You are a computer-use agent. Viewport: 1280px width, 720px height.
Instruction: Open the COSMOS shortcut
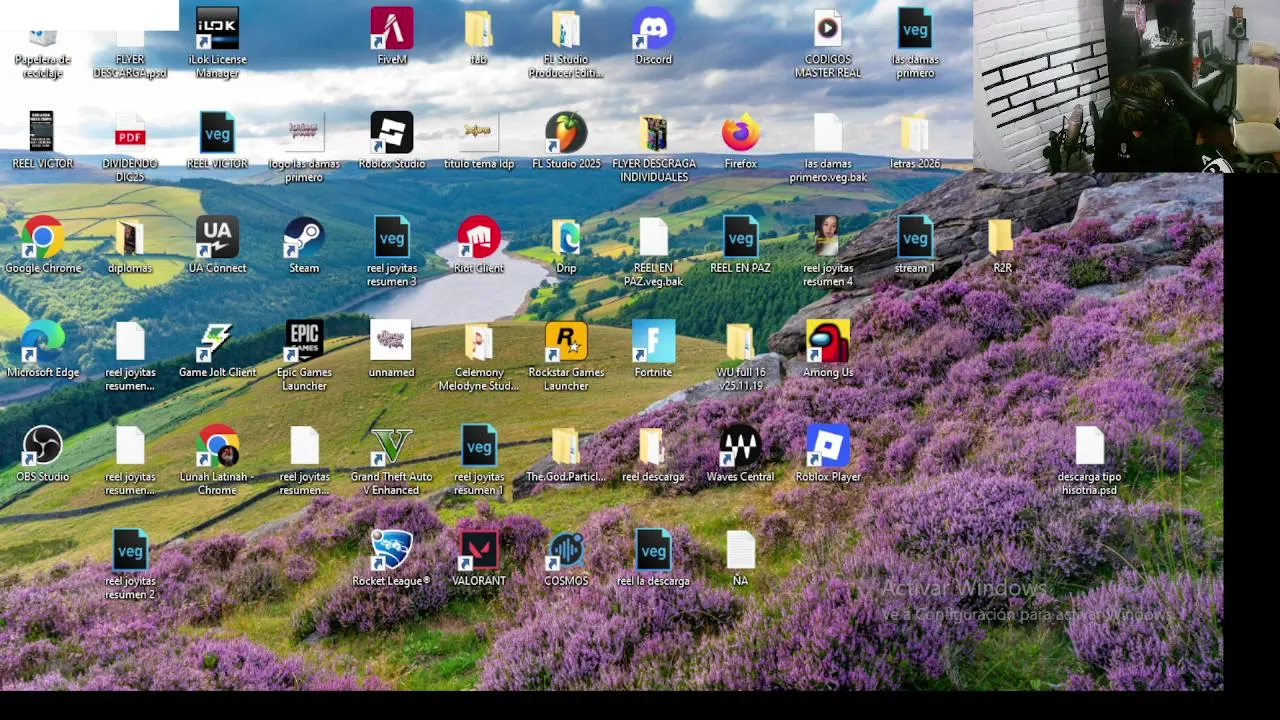click(566, 550)
